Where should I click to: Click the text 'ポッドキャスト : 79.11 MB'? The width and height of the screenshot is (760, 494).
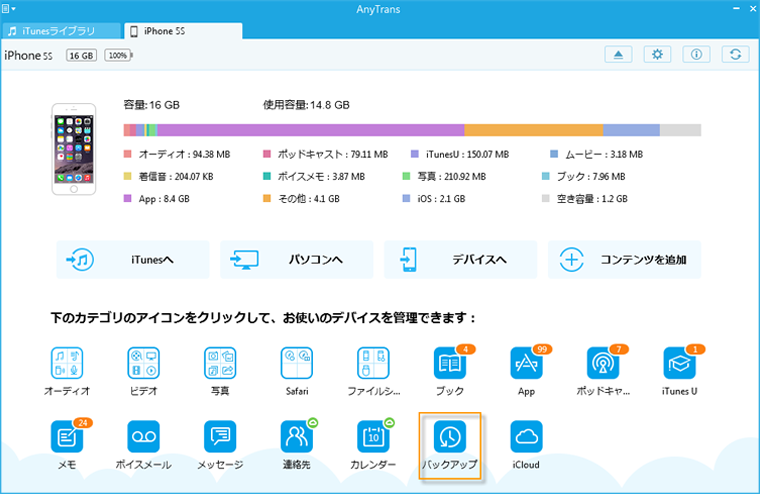[x=332, y=154]
